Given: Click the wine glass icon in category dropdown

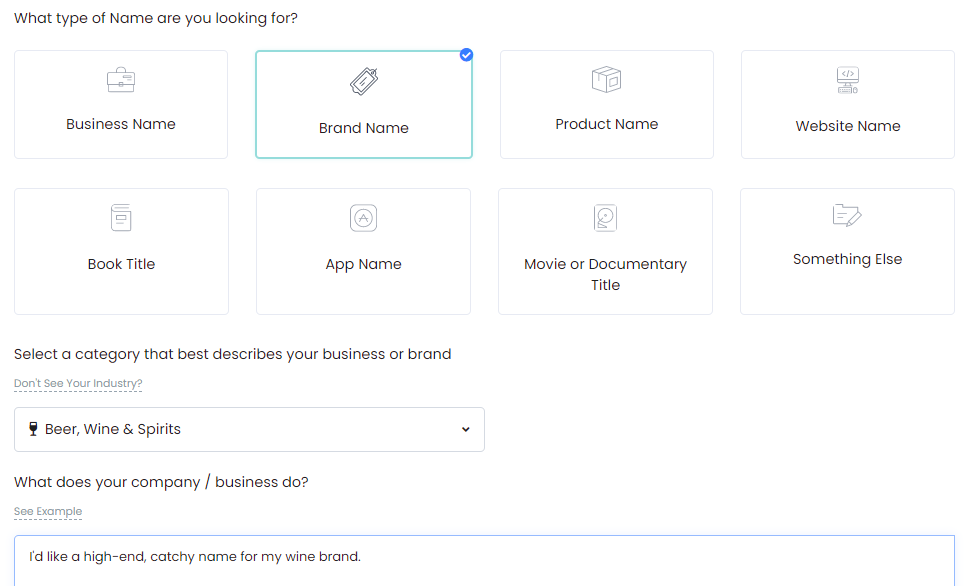Looking at the screenshot, I should [34, 429].
